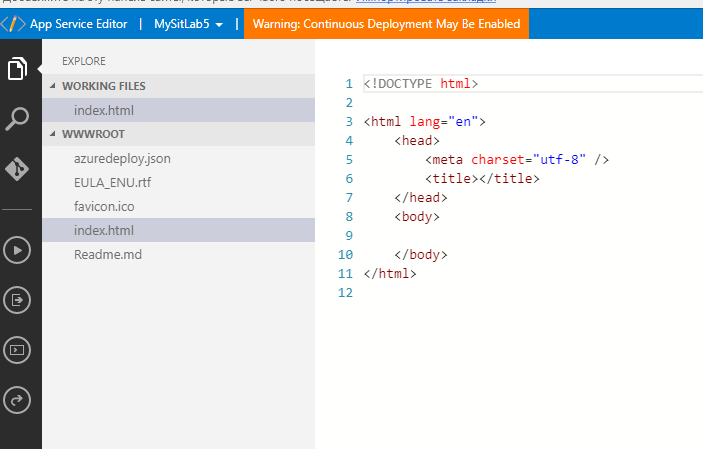Open favicon.ico file
Viewport: 703px width, 449px height.
tap(178, 206)
